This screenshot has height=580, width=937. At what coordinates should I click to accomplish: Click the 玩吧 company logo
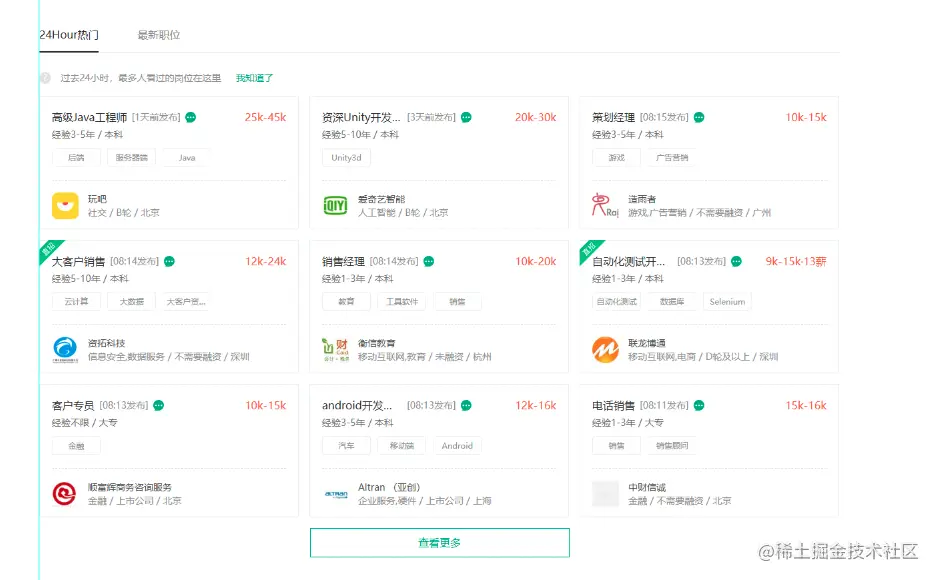[x=65, y=205]
